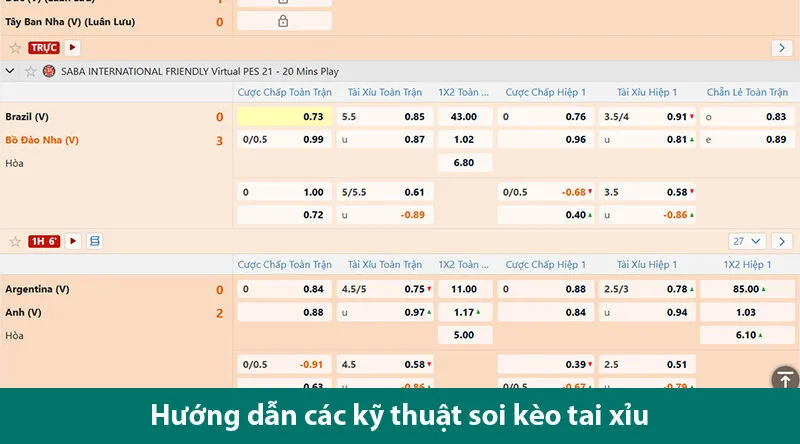Click the SABA league round logo icon
The width and height of the screenshot is (800, 444).
49,72
